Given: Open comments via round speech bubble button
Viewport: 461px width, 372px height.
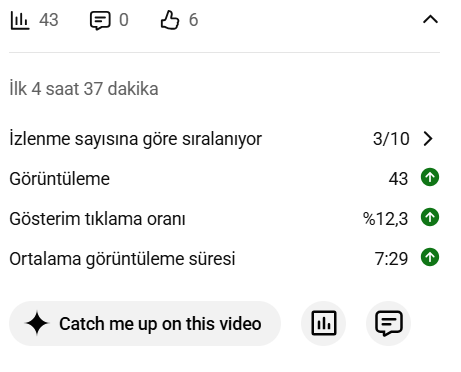Looking at the screenshot, I should pyautogui.click(x=389, y=323).
